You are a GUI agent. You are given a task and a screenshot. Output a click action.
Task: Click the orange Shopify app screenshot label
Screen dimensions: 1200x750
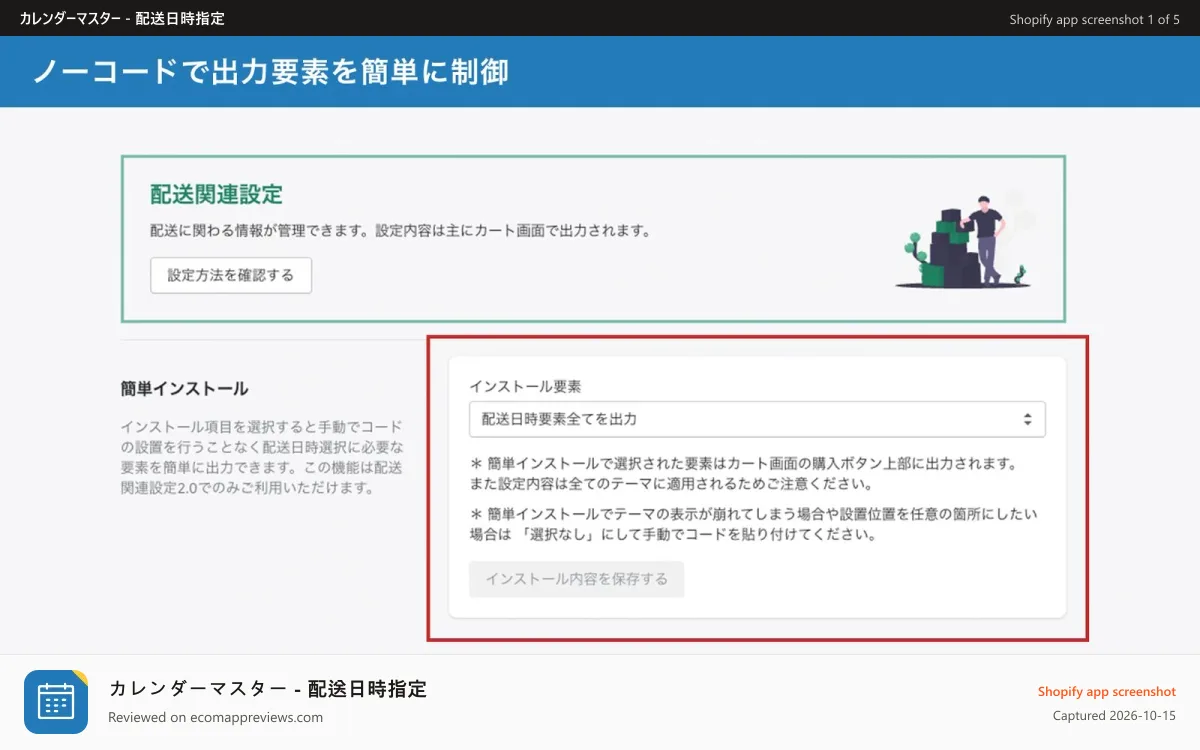1107,691
